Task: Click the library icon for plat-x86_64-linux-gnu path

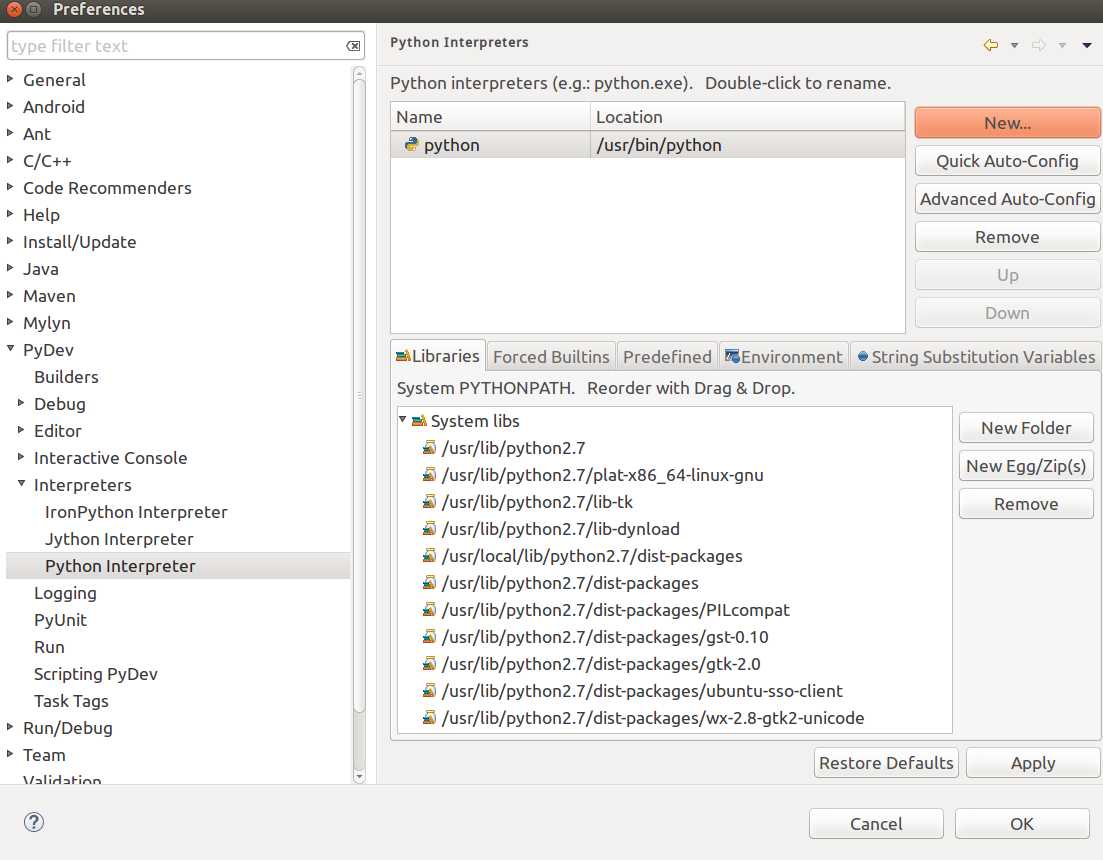Action: (x=429, y=475)
